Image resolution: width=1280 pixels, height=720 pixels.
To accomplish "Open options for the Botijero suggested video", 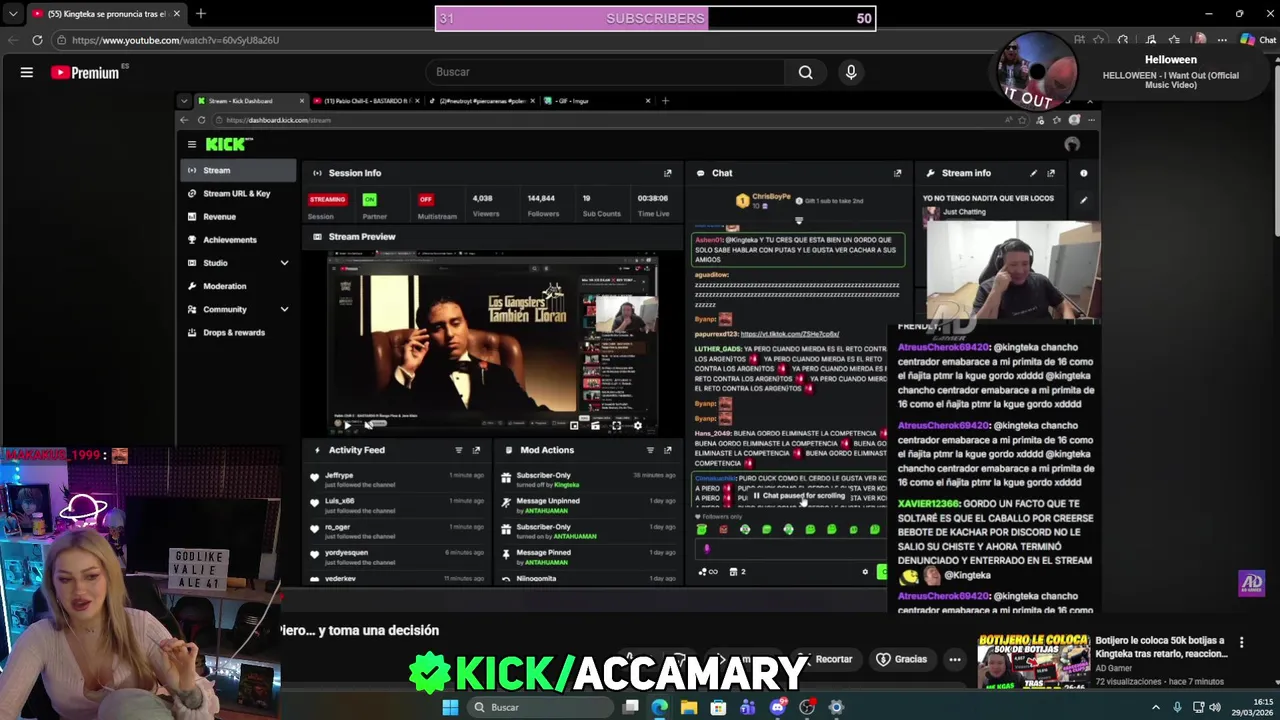I will [1241, 642].
